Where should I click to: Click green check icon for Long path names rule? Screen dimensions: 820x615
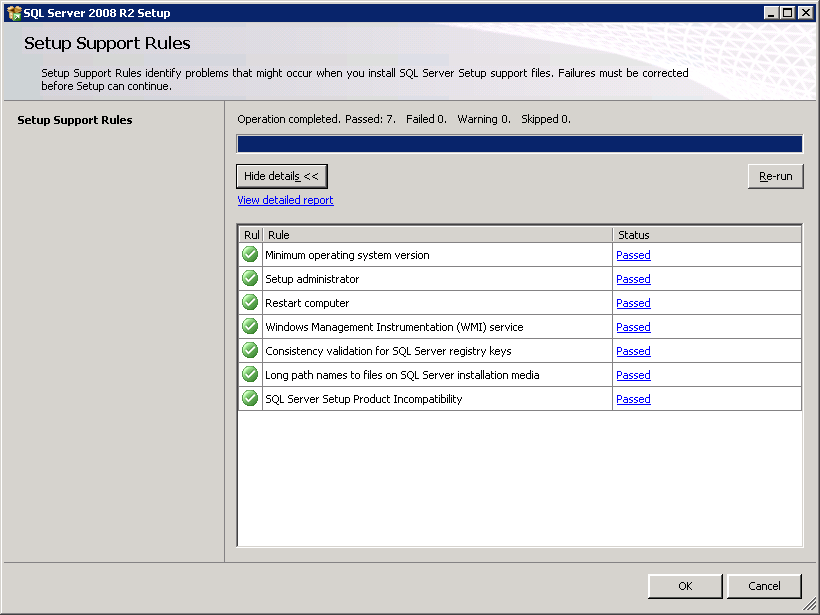pyautogui.click(x=250, y=375)
